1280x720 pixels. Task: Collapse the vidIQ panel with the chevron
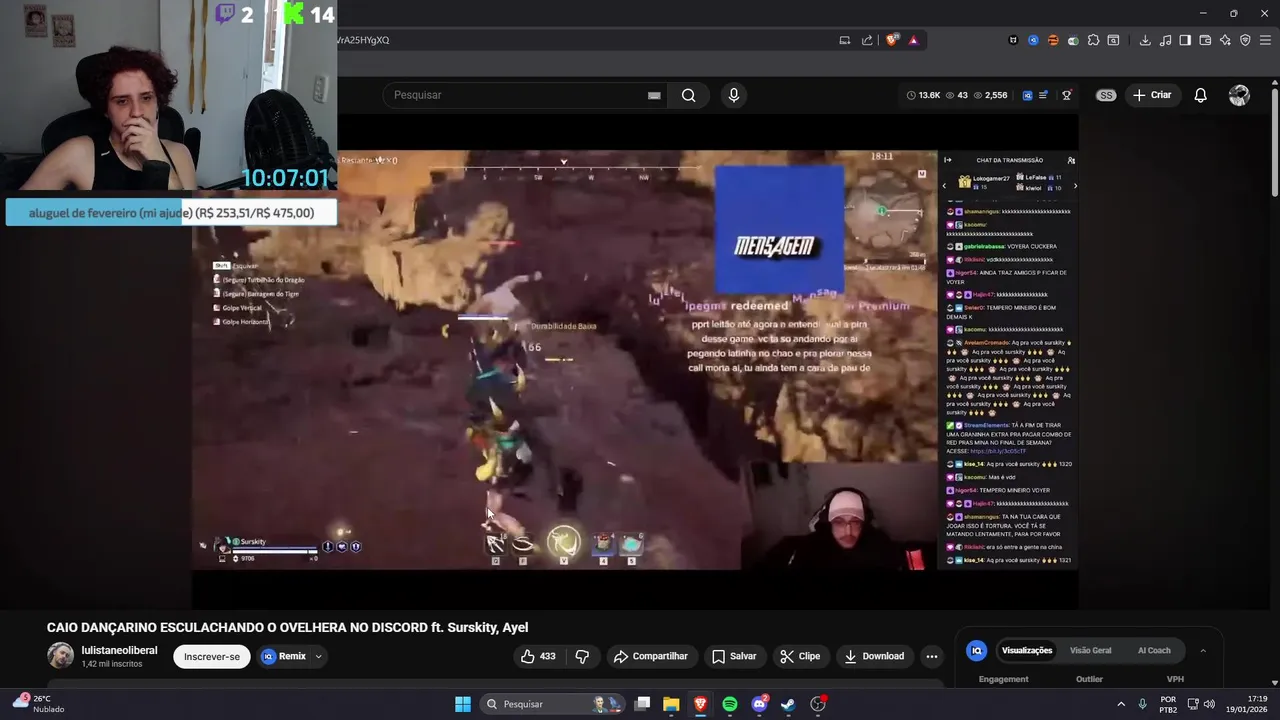point(1203,650)
